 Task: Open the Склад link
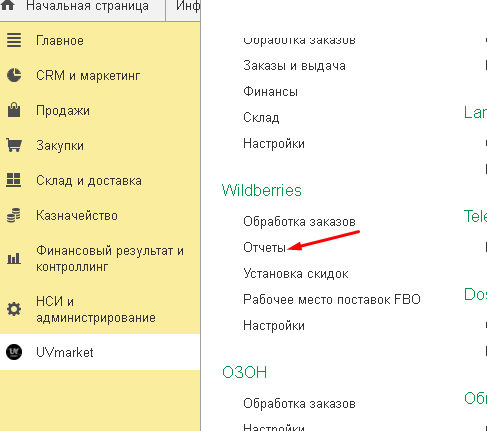pos(261,117)
